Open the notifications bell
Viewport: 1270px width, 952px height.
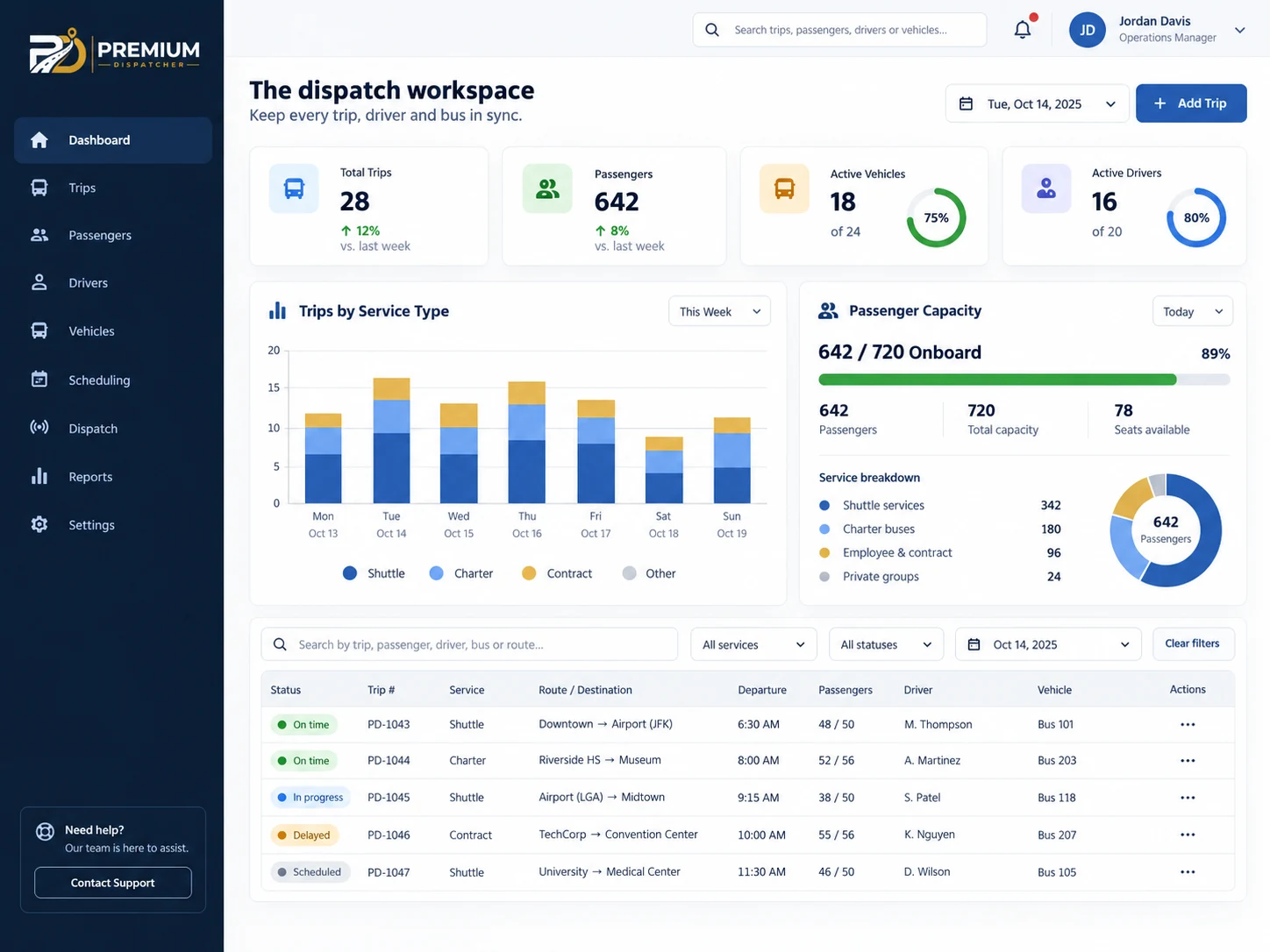[1023, 30]
